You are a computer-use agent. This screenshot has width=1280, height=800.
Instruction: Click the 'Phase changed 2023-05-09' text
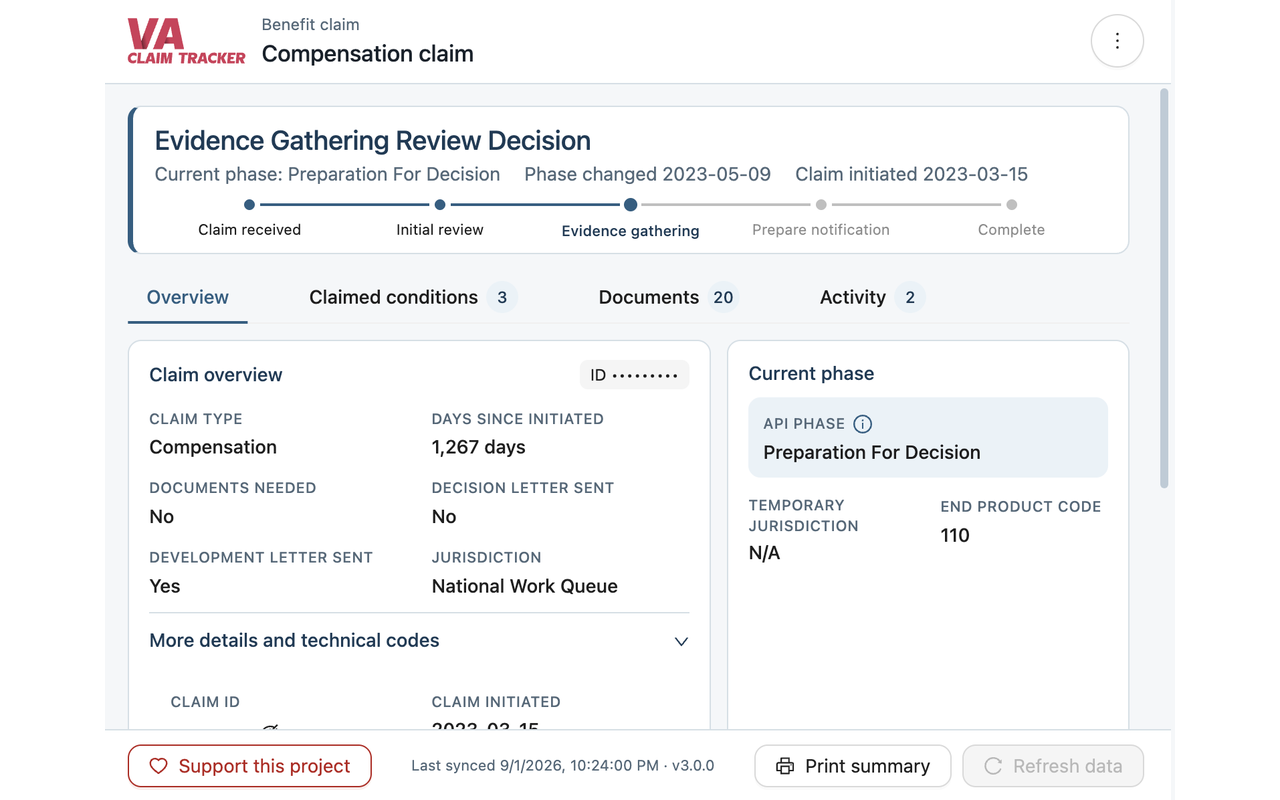[x=648, y=174]
